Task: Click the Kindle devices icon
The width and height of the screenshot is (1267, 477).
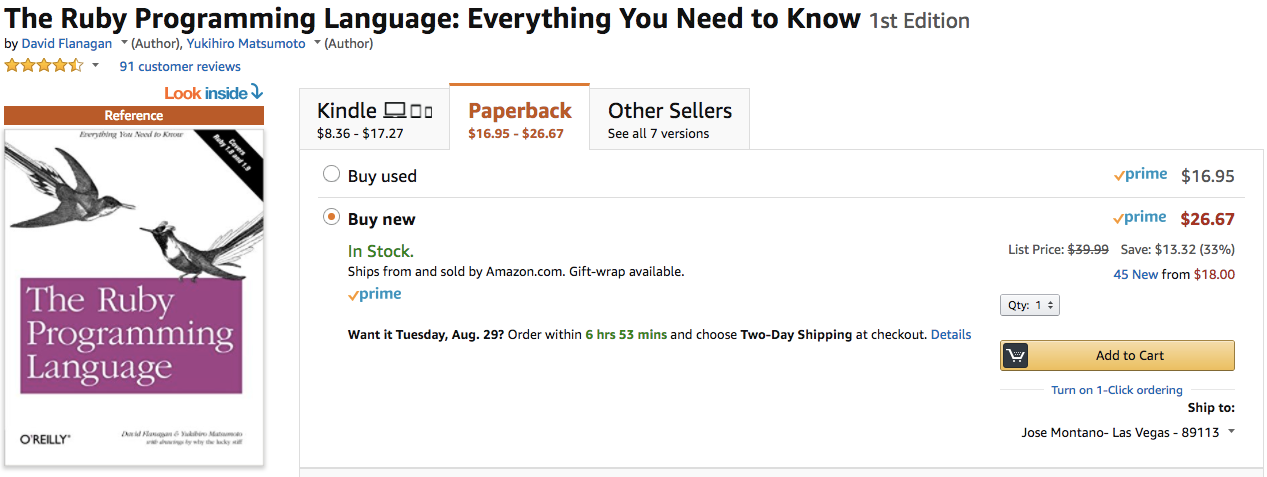Action: 409,111
